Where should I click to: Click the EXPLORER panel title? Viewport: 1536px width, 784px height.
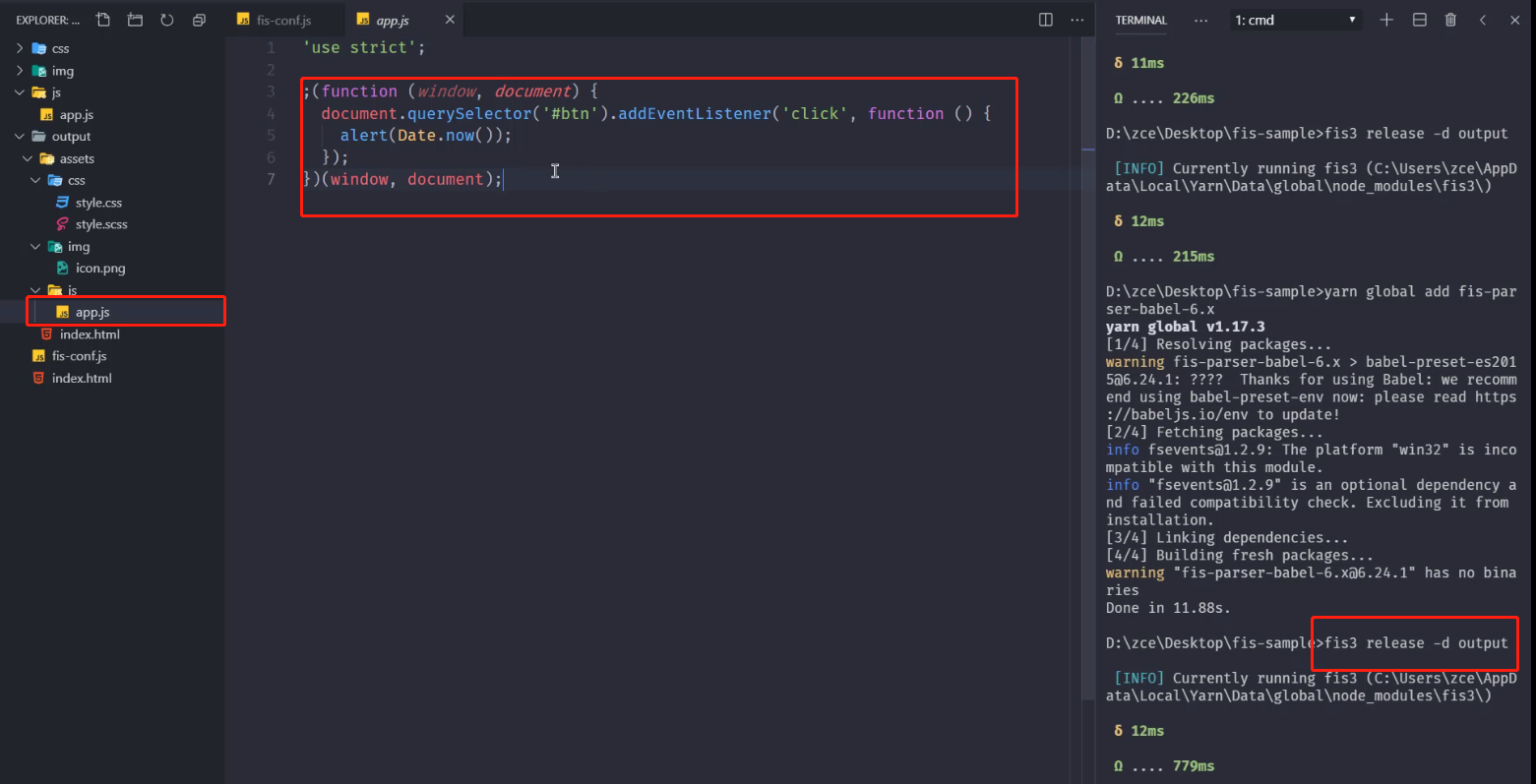tap(48, 20)
